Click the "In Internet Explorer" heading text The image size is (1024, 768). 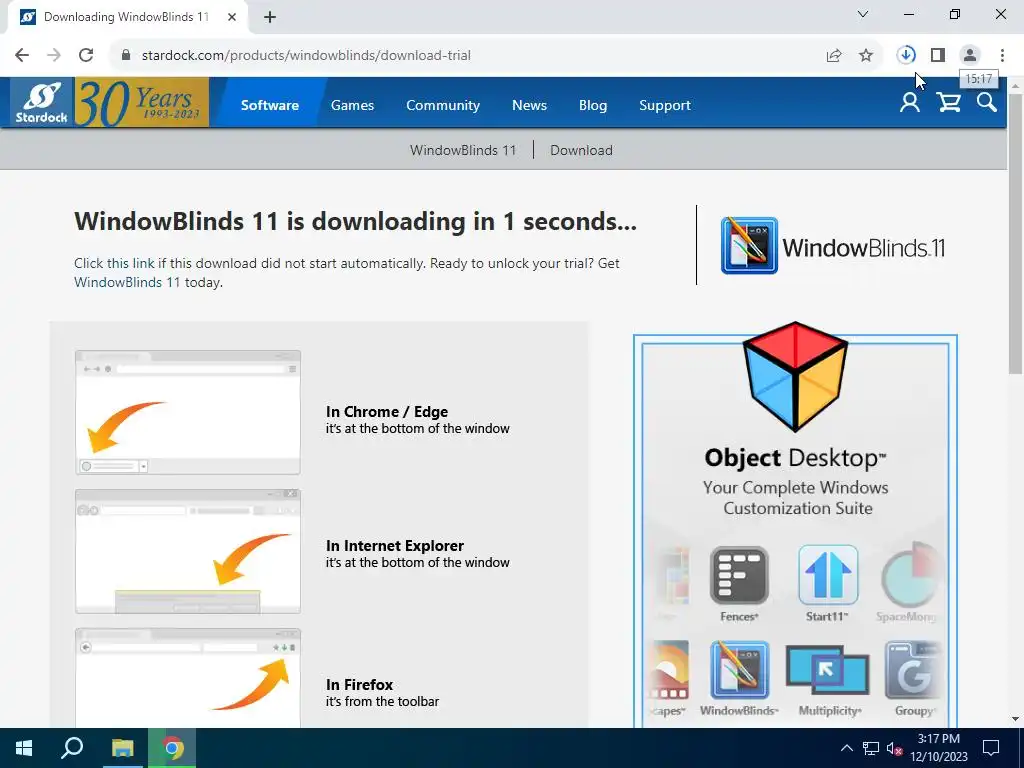394,545
